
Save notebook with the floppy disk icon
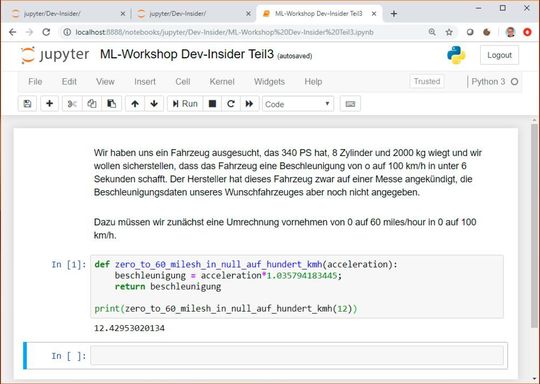(28, 104)
